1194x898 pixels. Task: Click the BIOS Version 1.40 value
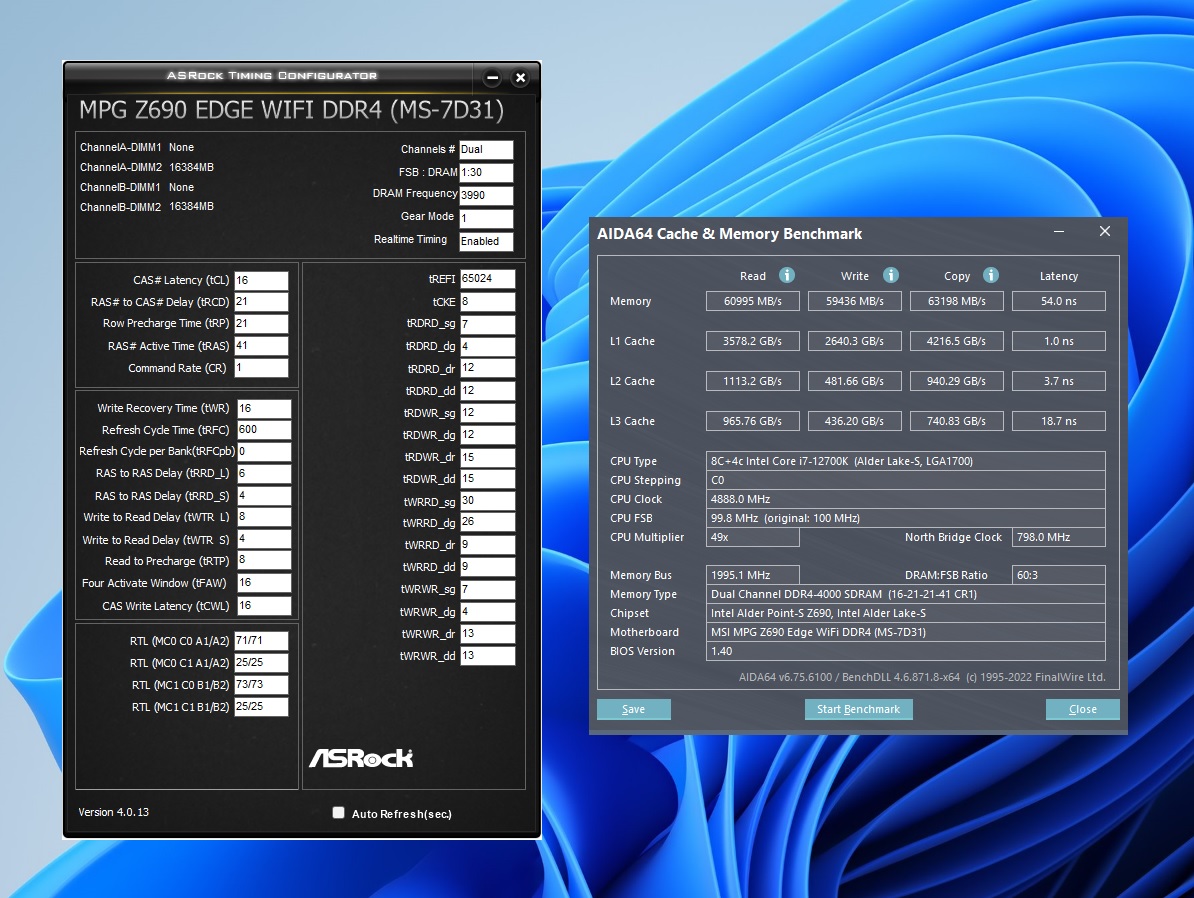tap(905, 651)
